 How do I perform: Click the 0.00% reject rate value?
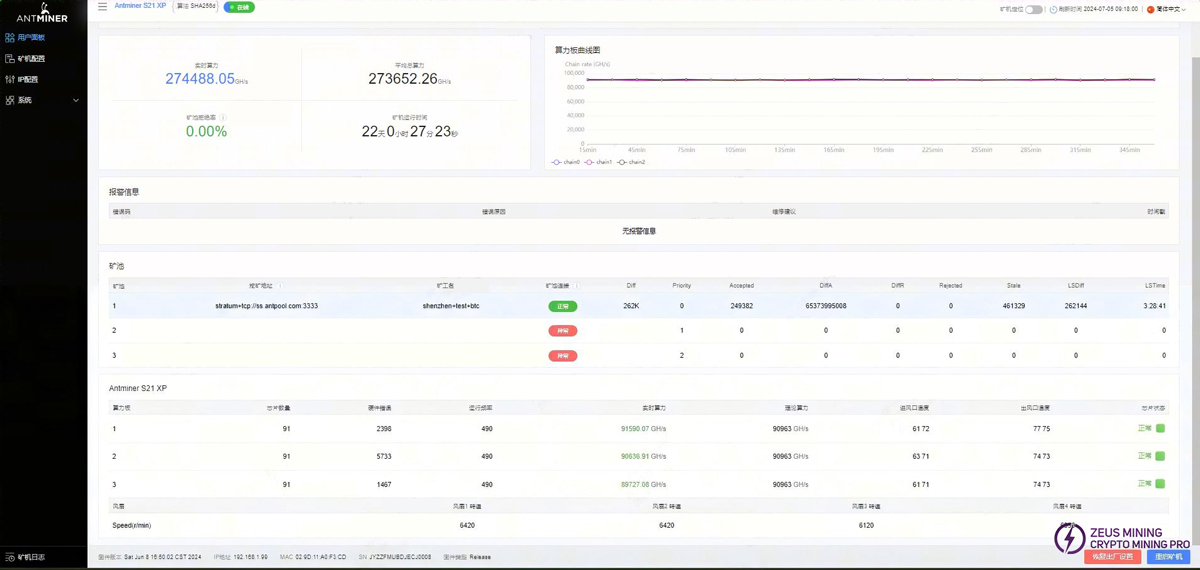click(206, 131)
